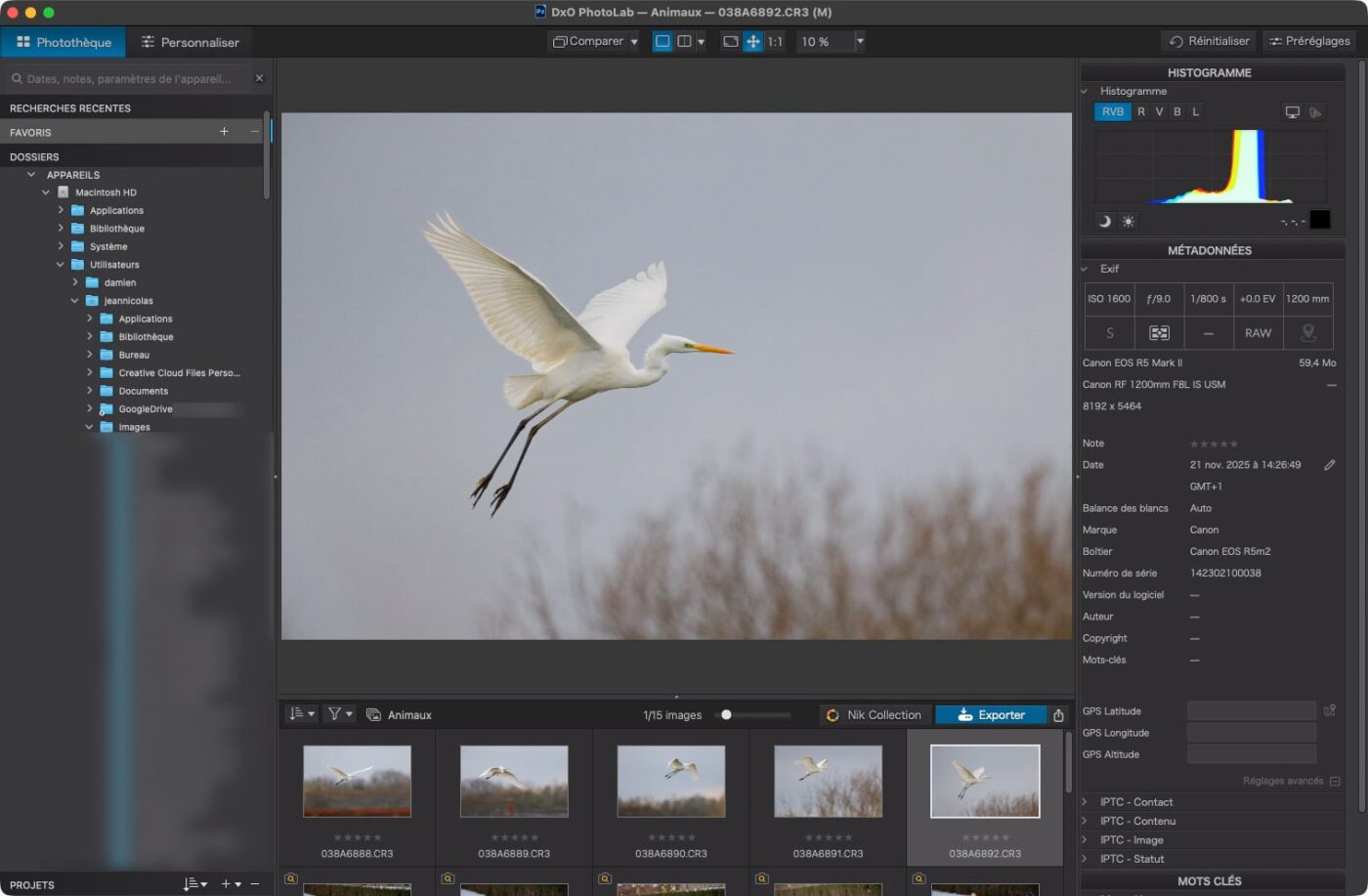The image size is (1368, 896).
Task: Clear the search field with X icon
Action: point(259,78)
